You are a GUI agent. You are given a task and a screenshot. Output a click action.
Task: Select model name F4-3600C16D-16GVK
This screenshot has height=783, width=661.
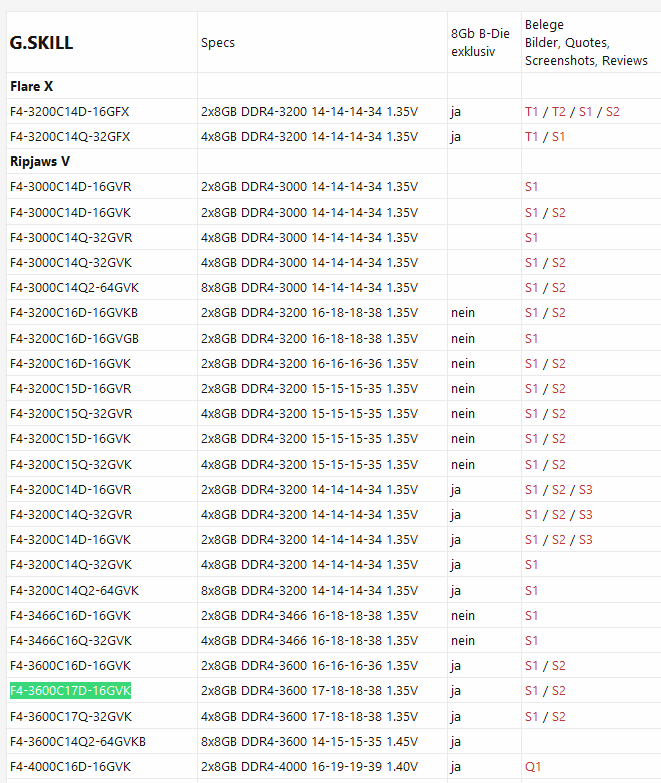click(70, 665)
